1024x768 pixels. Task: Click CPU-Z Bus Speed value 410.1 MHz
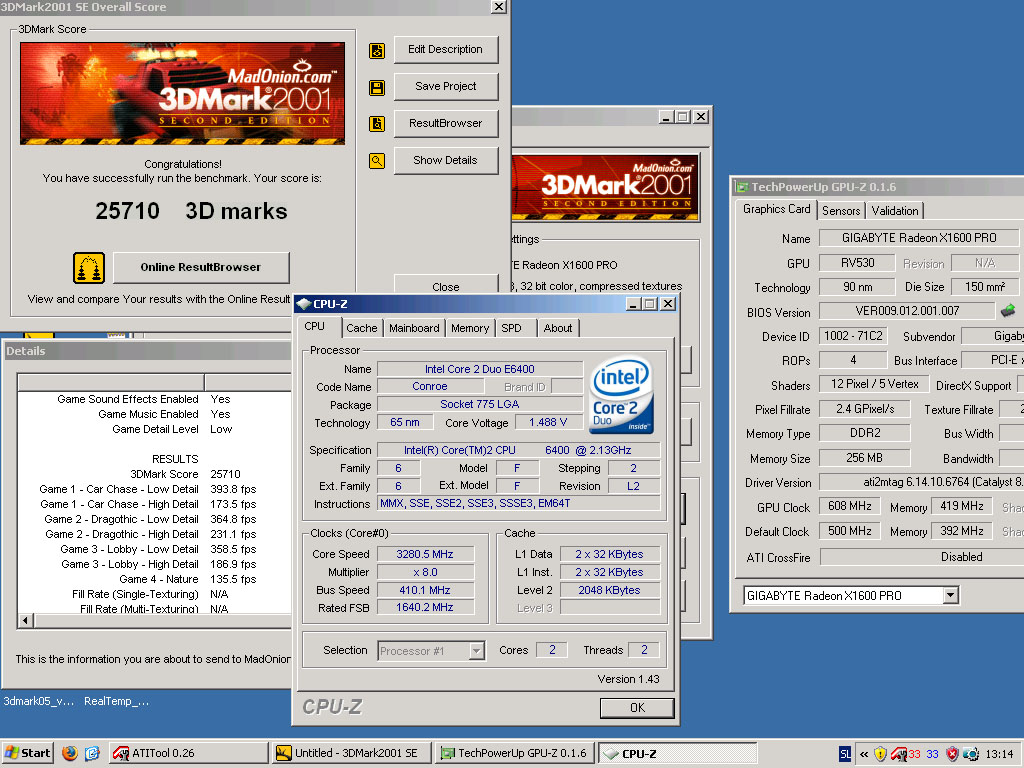click(424, 590)
